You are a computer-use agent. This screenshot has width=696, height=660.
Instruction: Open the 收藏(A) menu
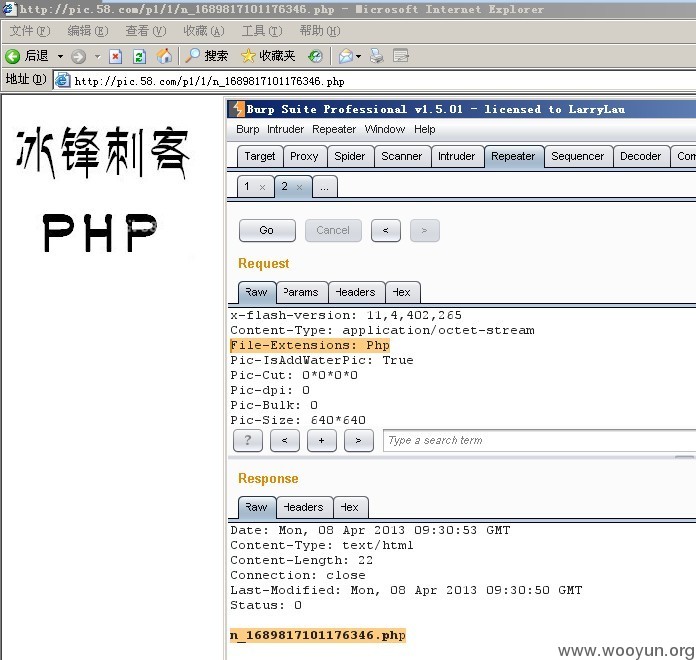coord(204,31)
